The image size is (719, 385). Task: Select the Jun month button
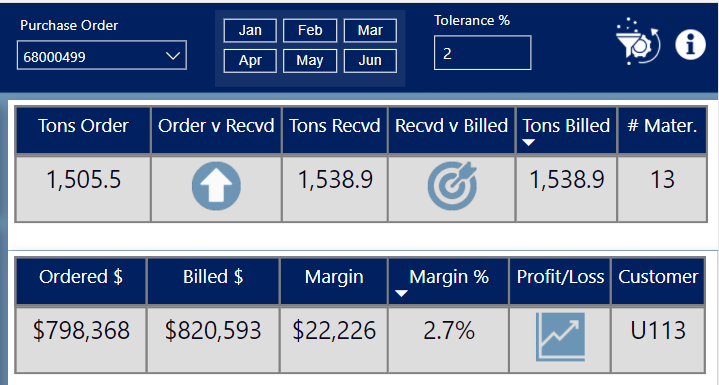[370, 60]
